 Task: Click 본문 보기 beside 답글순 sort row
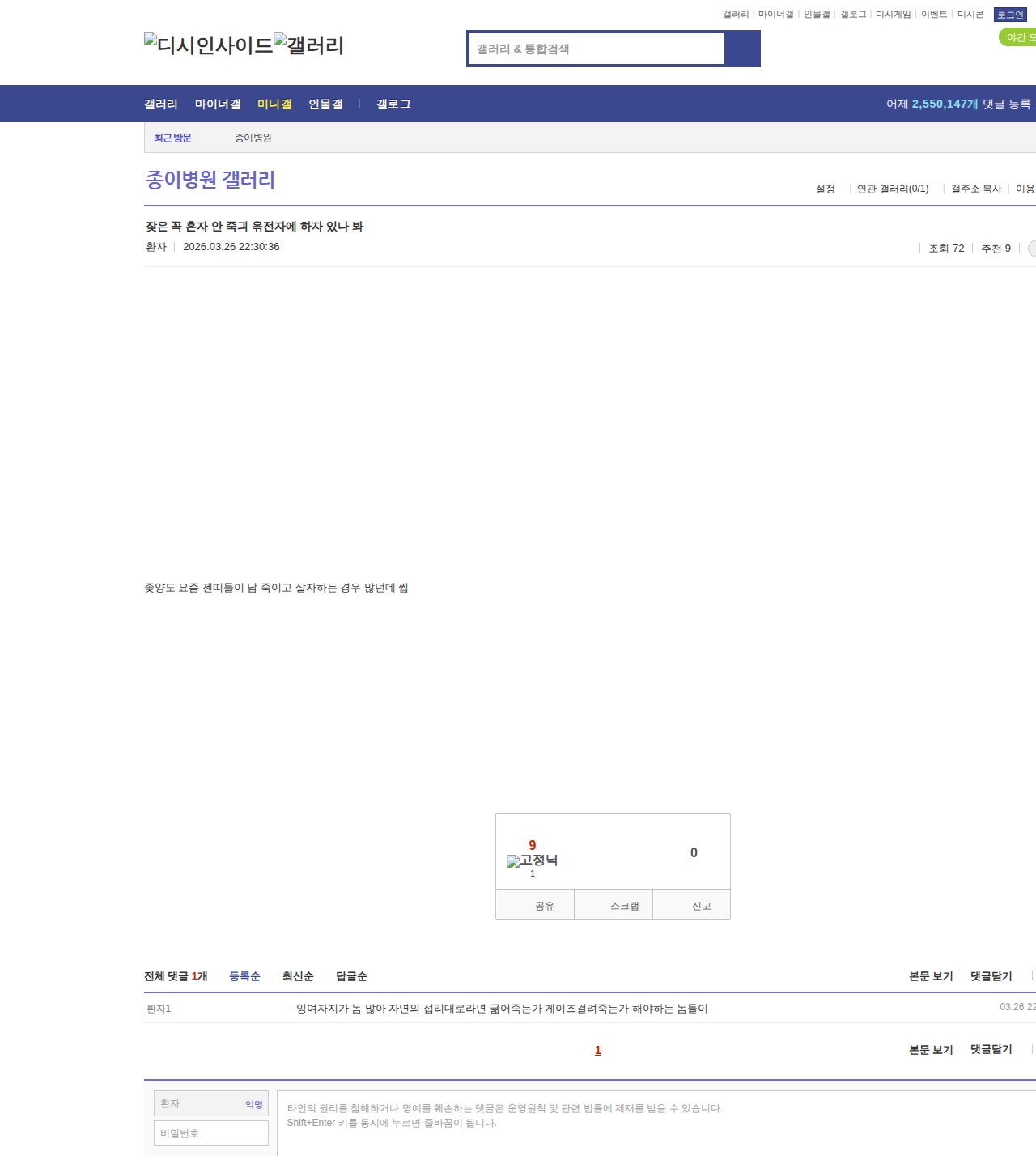coord(931,976)
